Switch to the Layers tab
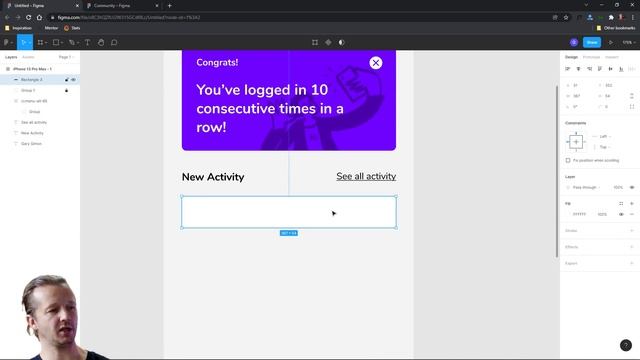The image size is (640, 360). (x=11, y=57)
